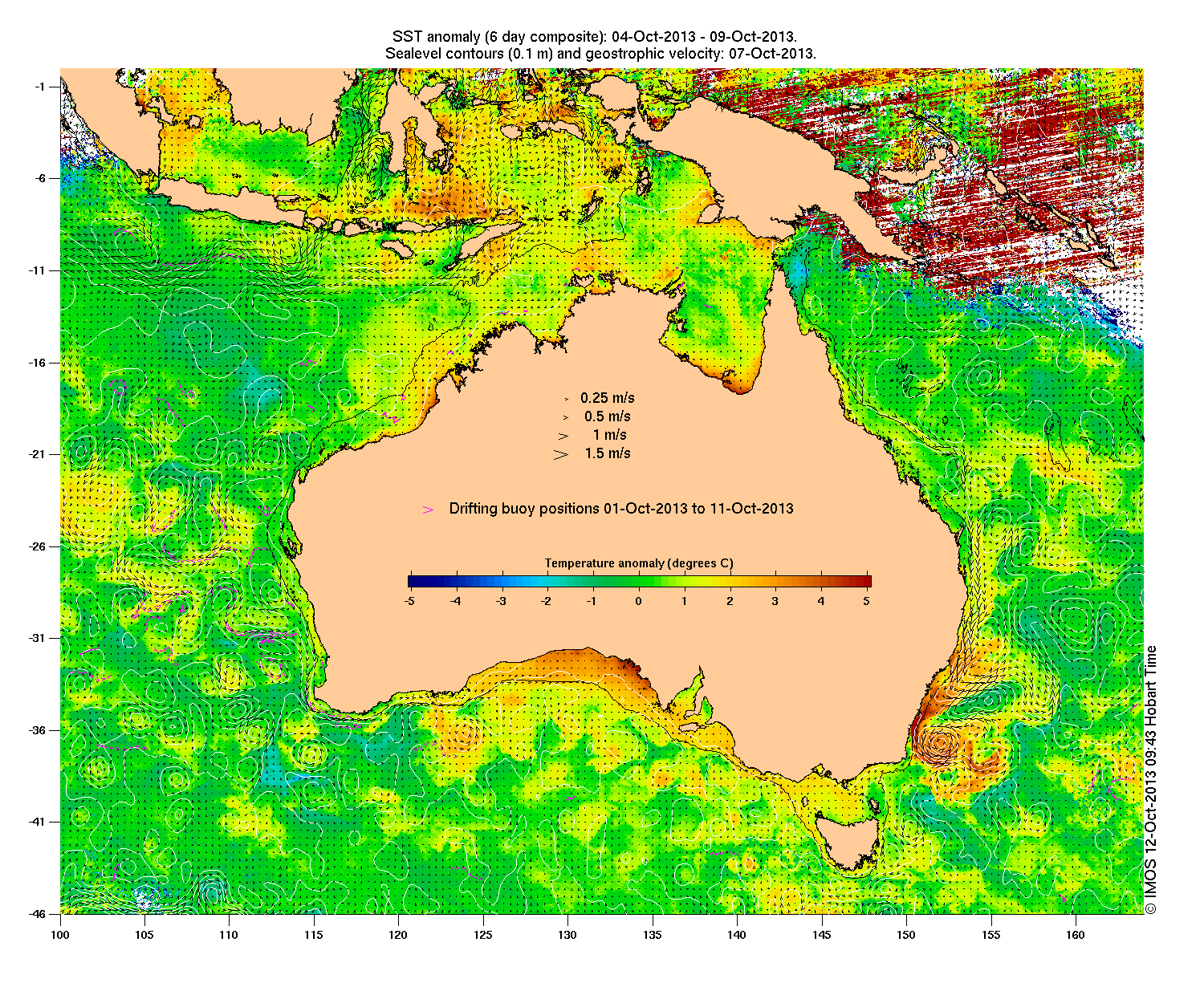Viewport: 1204px width, 983px height.
Task: Click colorbar tick label -2
Action: [x=546, y=600]
